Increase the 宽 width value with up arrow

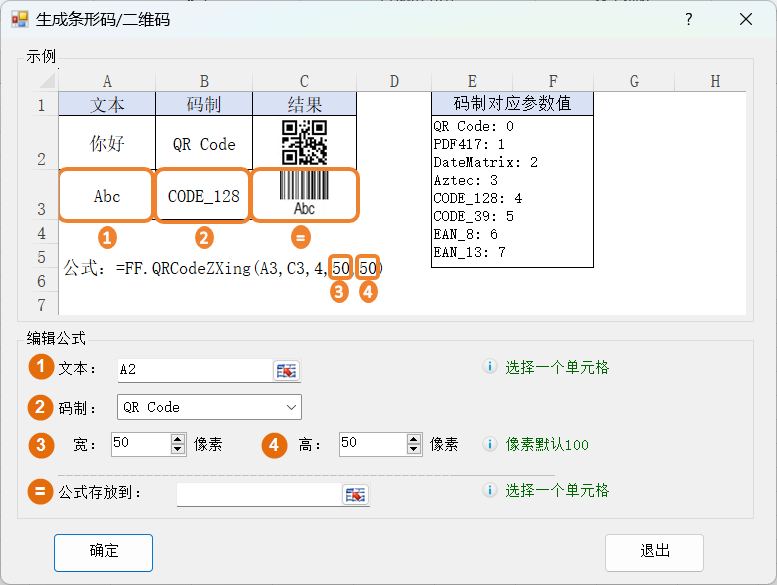coord(178,439)
